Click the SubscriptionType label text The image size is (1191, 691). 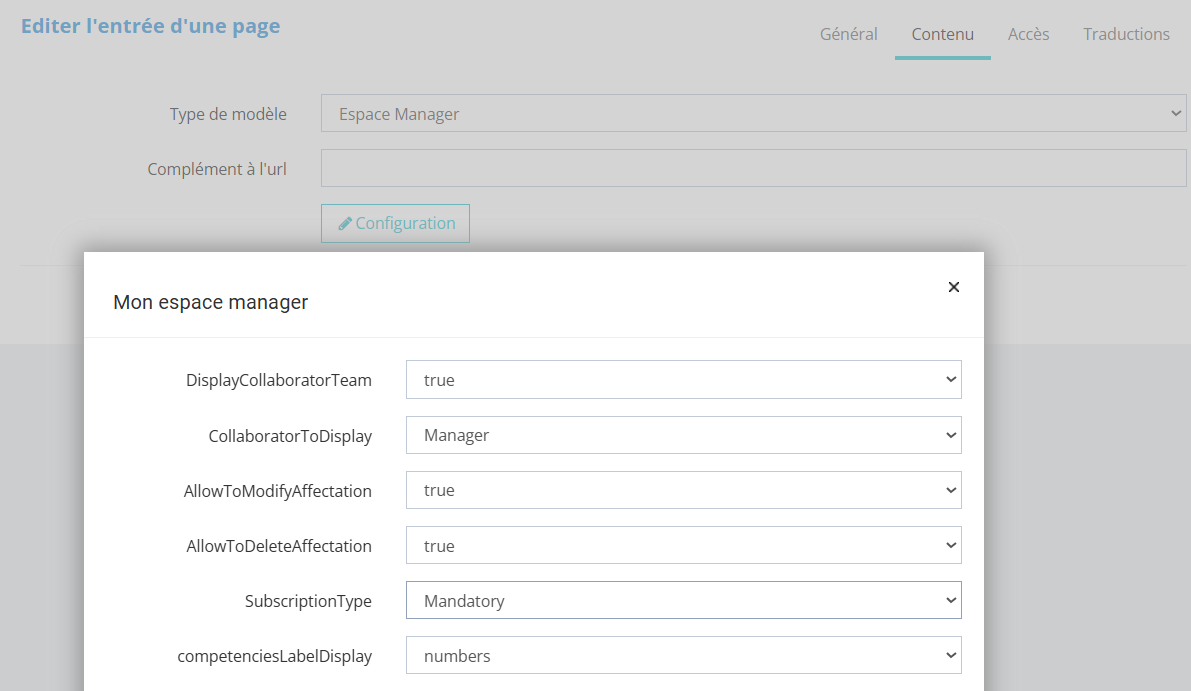pos(308,601)
